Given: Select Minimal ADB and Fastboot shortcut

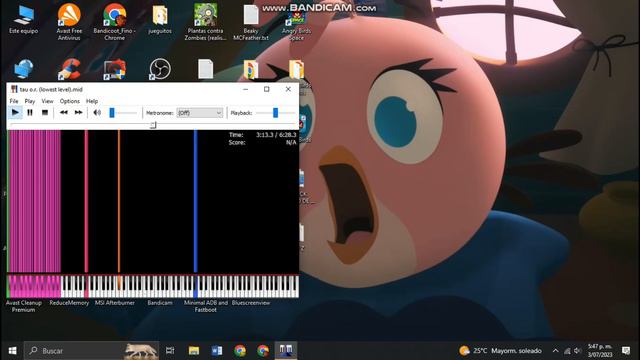Looking at the screenshot, I should pyautogui.click(x=205, y=306).
